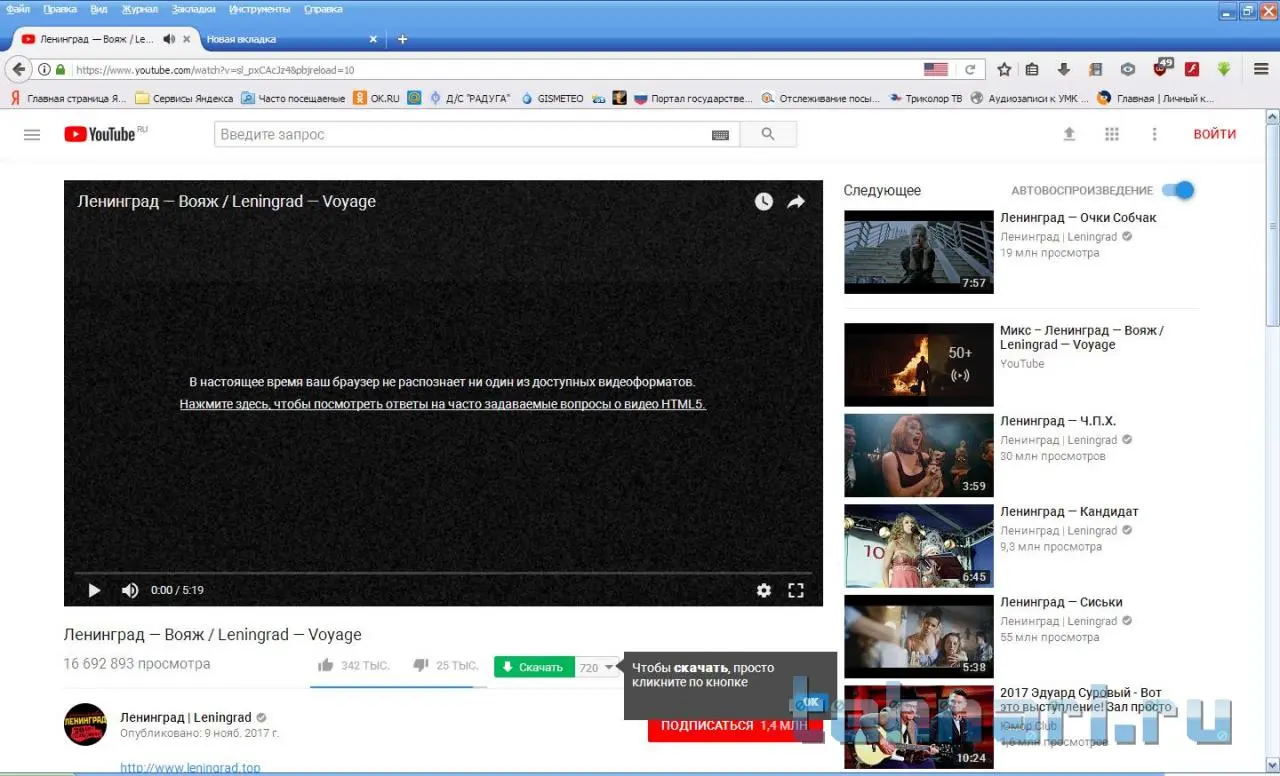The height and width of the screenshot is (776, 1280).
Task: Open the Ленинград — Сиськи video thumbnail
Action: tap(919, 637)
